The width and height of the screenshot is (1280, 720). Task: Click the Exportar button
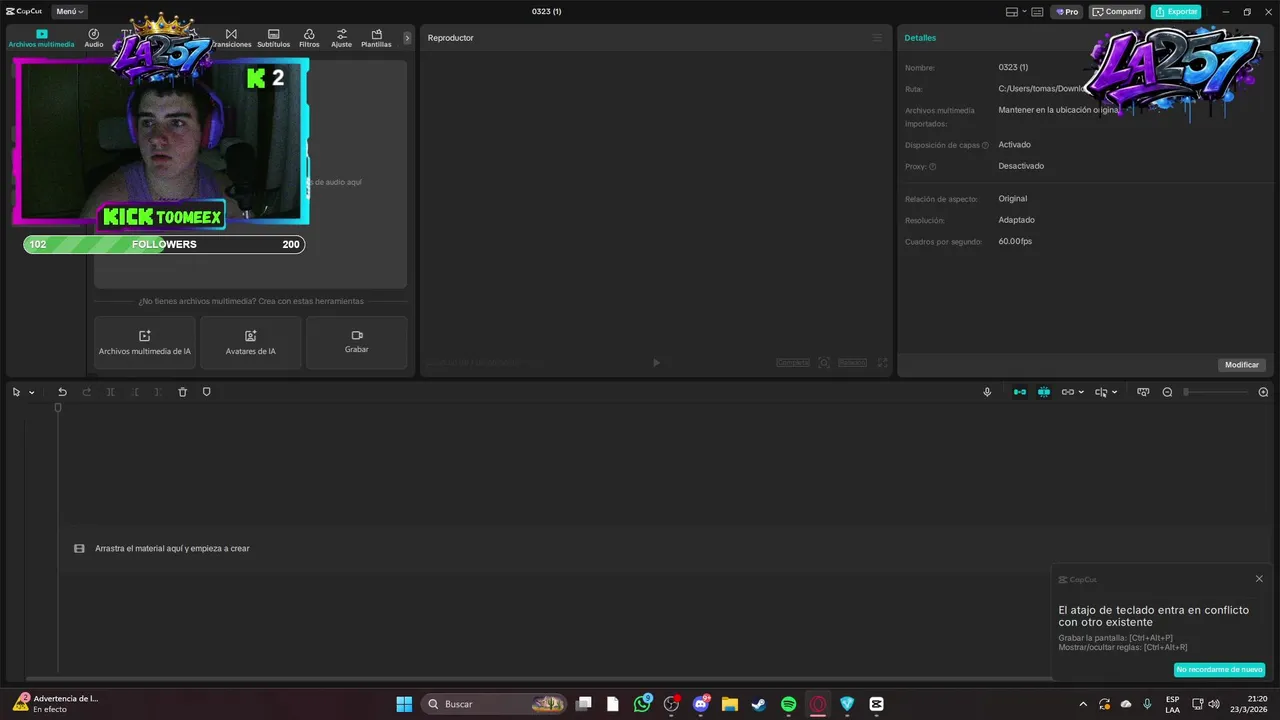tap(1176, 12)
